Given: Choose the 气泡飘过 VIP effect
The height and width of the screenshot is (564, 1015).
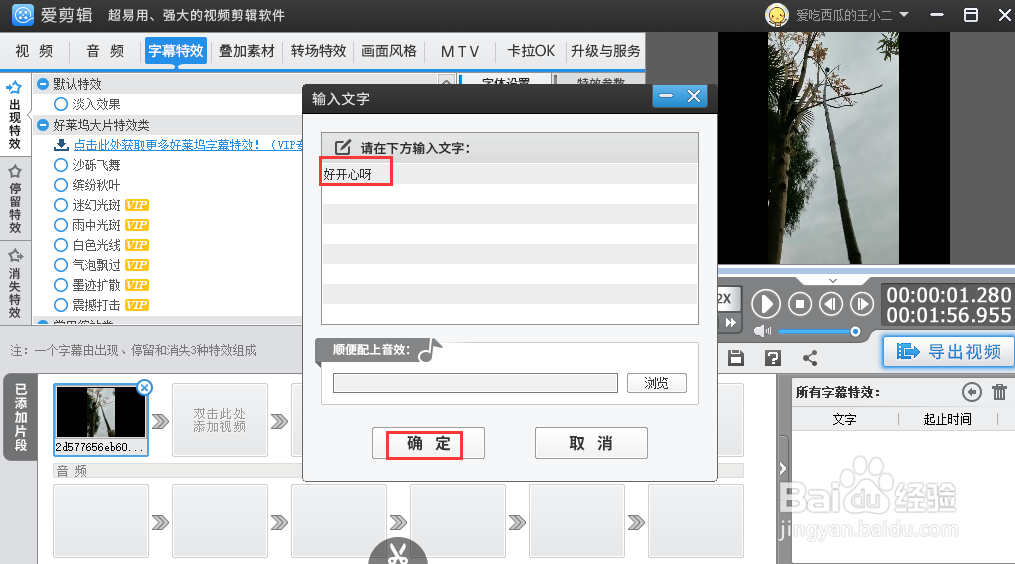Looking at the screenshot, I should tap(61, 265).
